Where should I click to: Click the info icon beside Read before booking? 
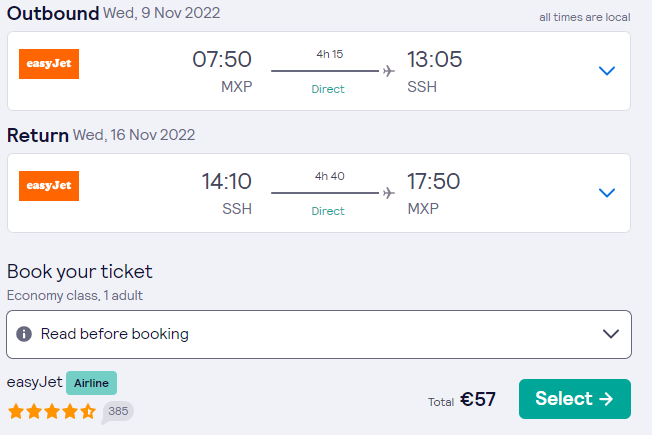coord(24,334)
